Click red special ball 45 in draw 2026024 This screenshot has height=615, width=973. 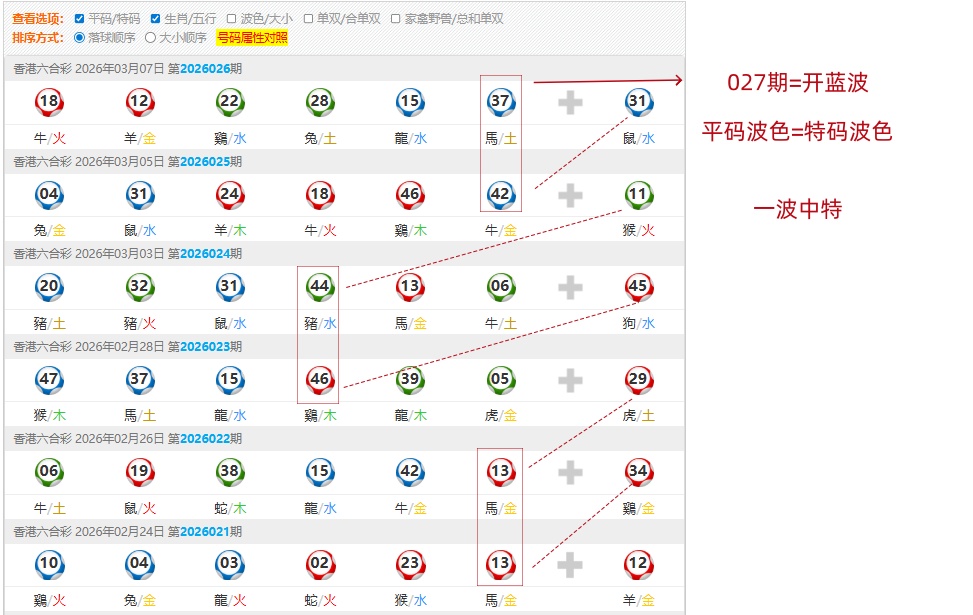coord(638,287)
